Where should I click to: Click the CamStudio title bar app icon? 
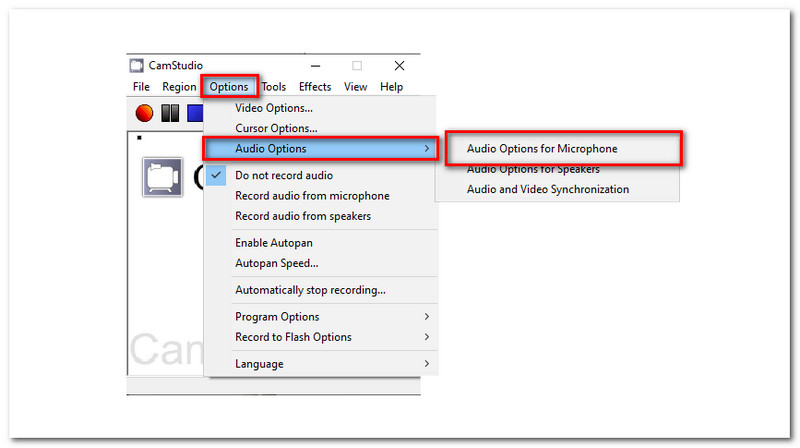tap(136, 65)
